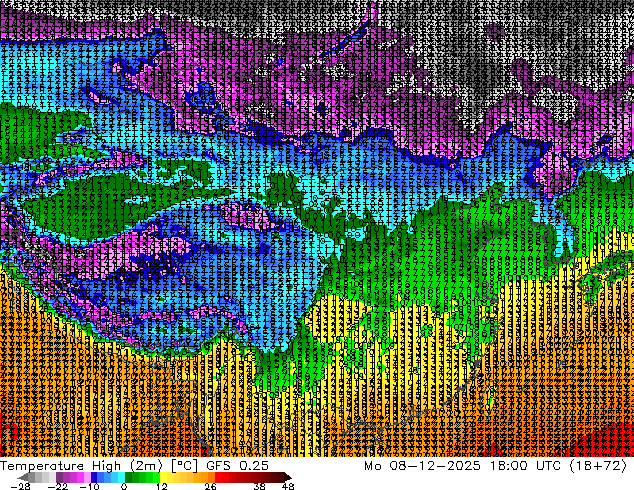This screenshot has width=634, height=490.
Task: Click the '38' legend value
Action: coord(259,486)
